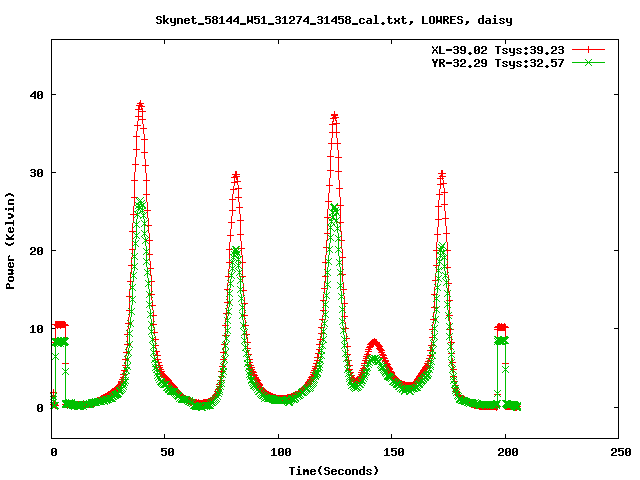Viewport: 640px width, 480px height.
Task: Click the red calibration pulse near 198 seconds
Action: [501, 327]
